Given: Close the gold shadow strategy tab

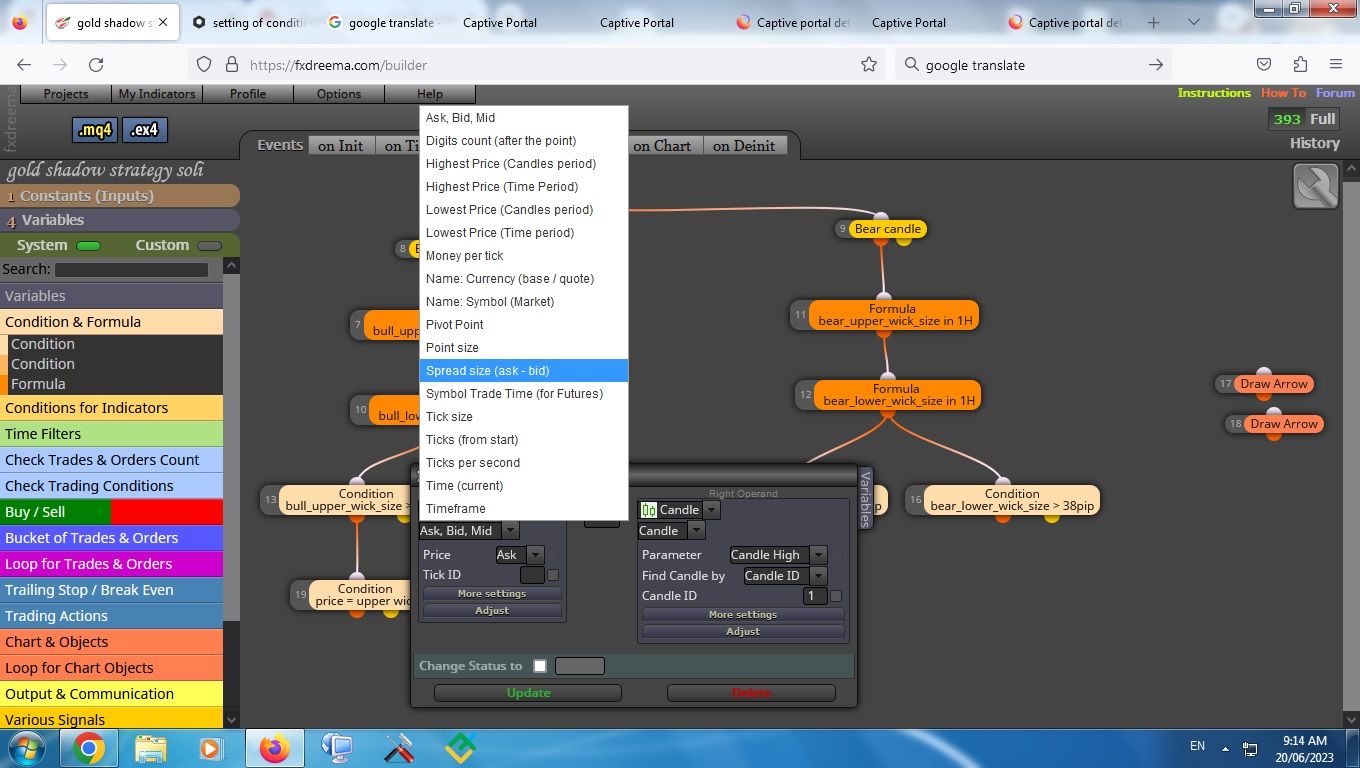Looking at the screenshot, I should 163,22.
